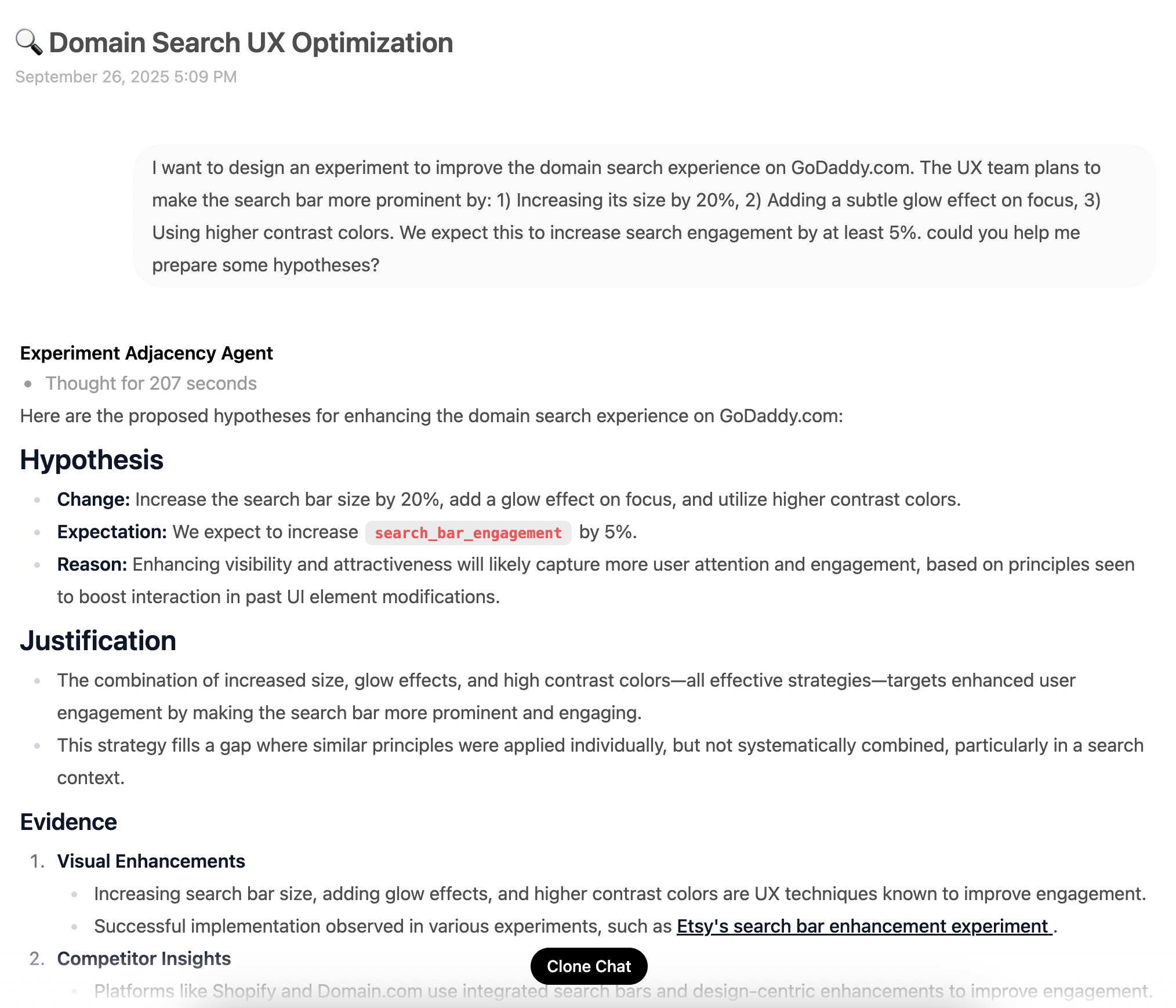Click the September 26, 2025 timestamp
The width and height of the screenshot is (1176, 1008).
pos(126,77)
